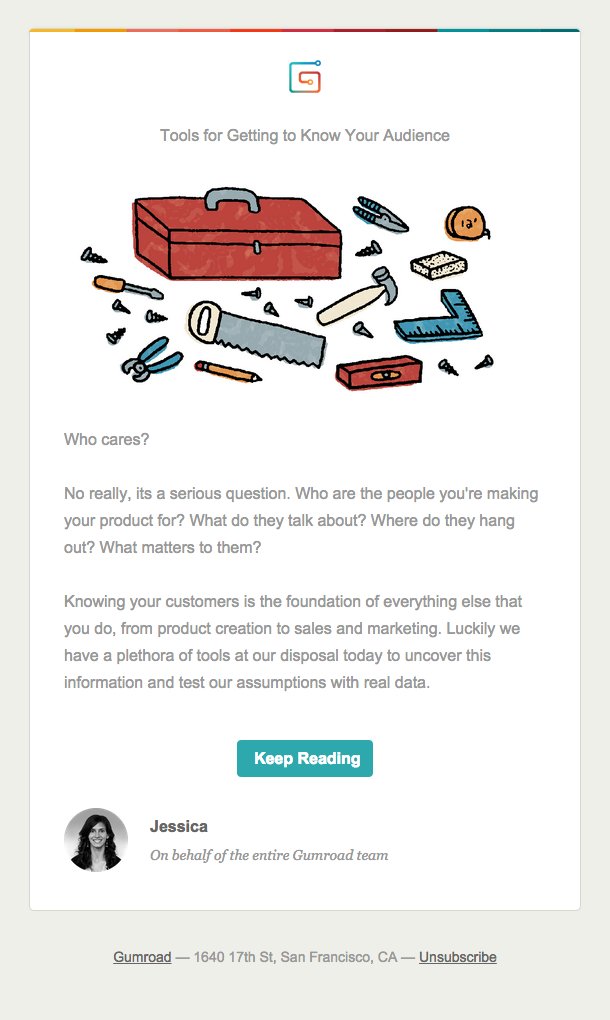610x1020 pixels.
Task: Click the hammer illustration
Action: (358, 296)
